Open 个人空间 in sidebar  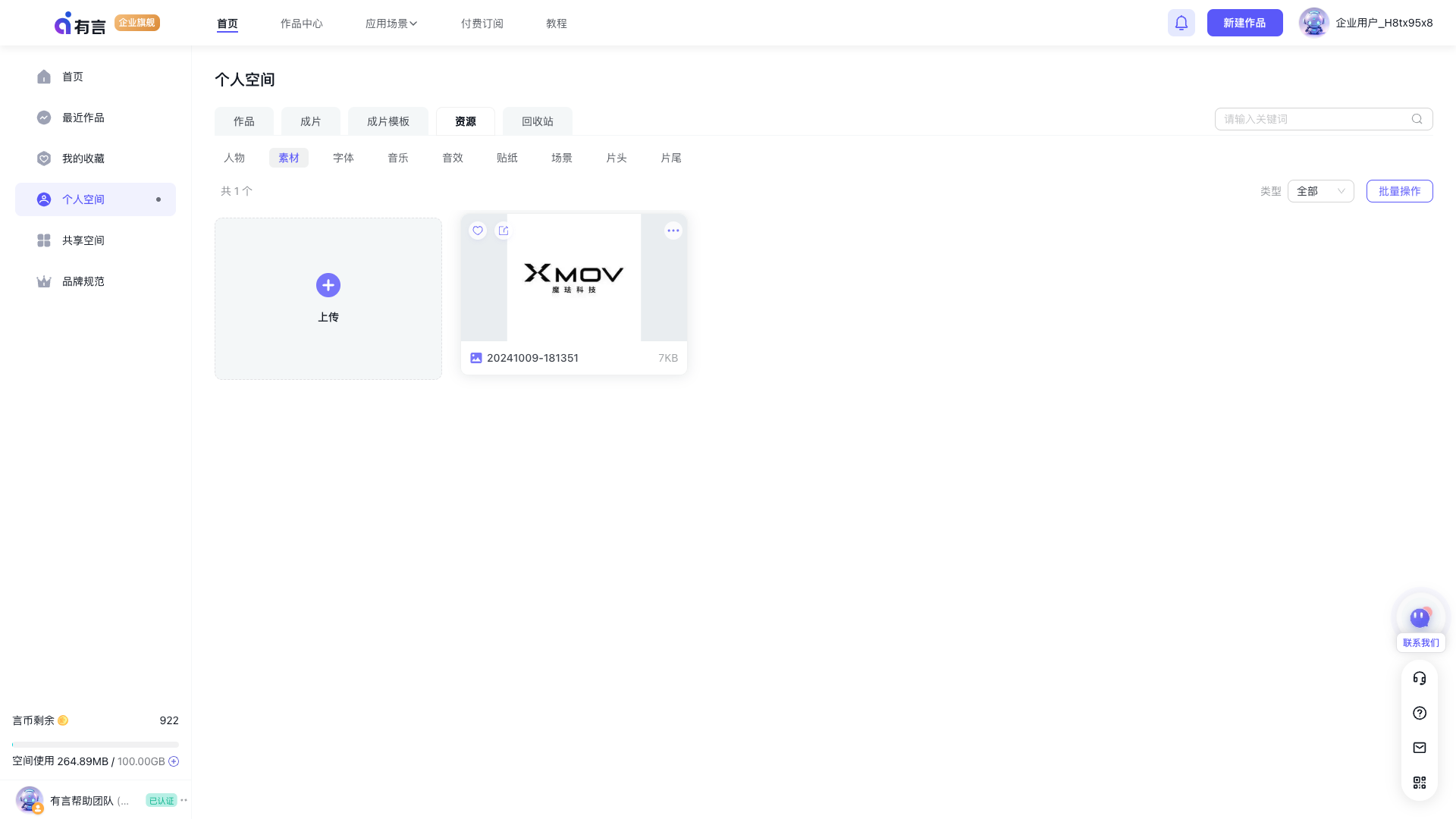[96, 199]
